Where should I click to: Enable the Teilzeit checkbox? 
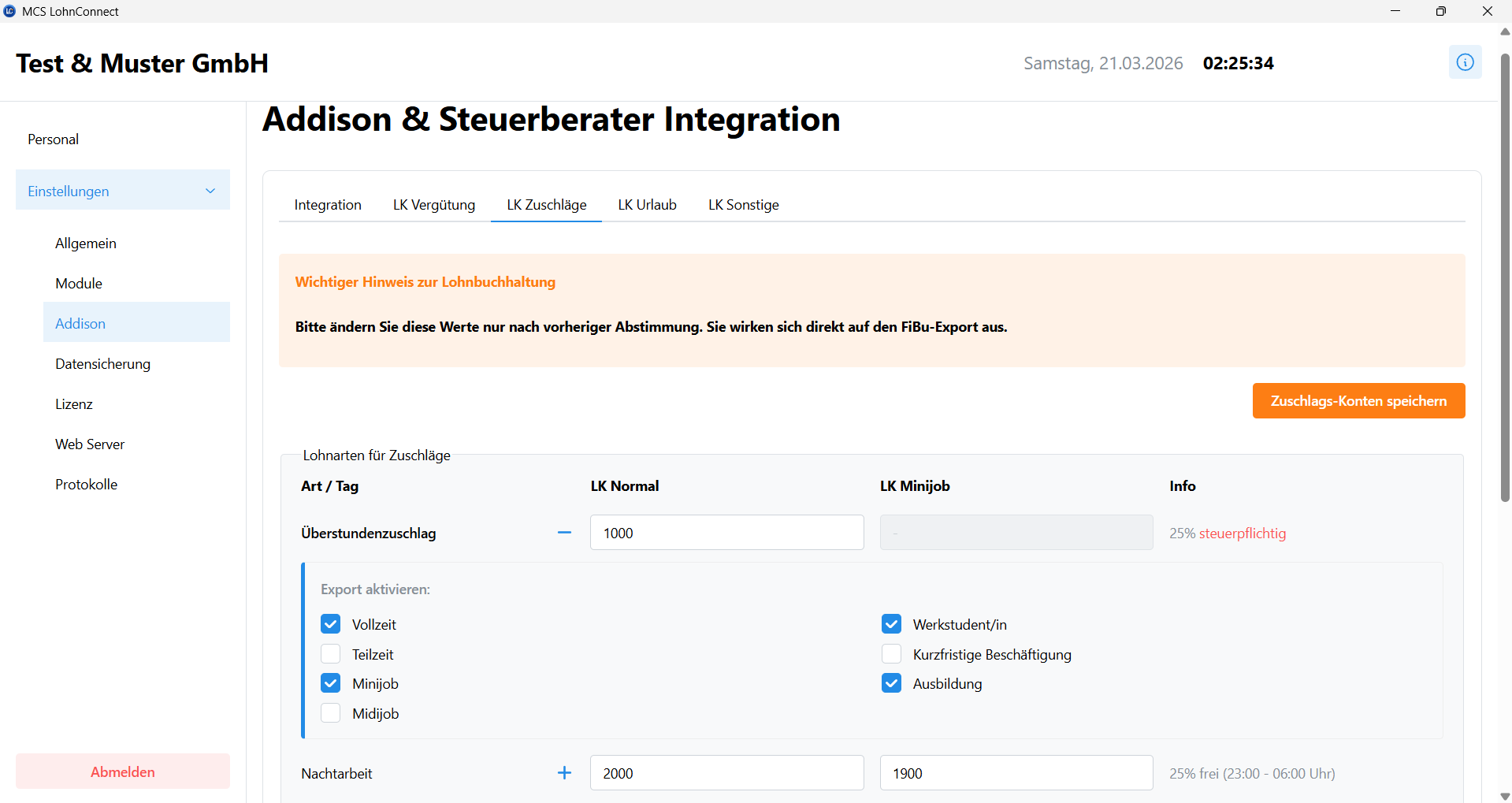[x=331, y=654]
